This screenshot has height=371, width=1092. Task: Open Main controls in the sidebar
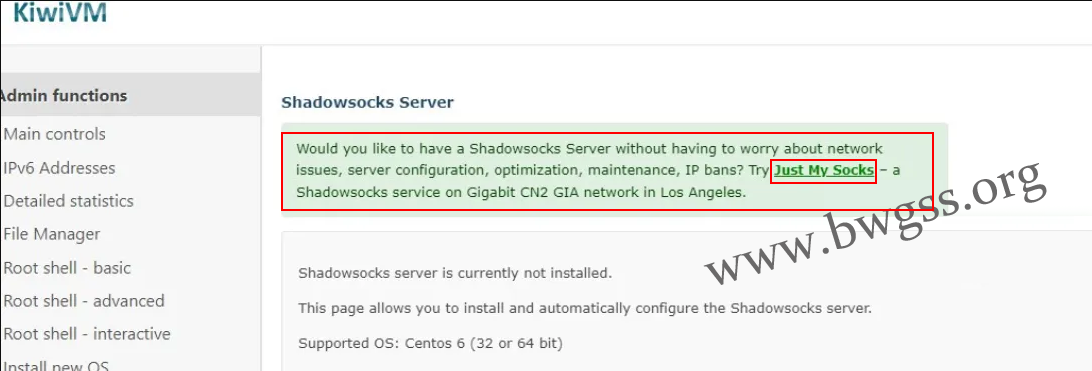pos(54,134)
